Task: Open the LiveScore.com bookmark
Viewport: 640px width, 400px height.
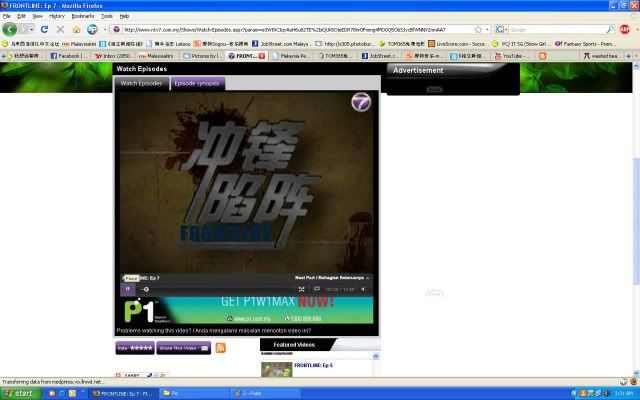Action: click(x=457, y=44)
